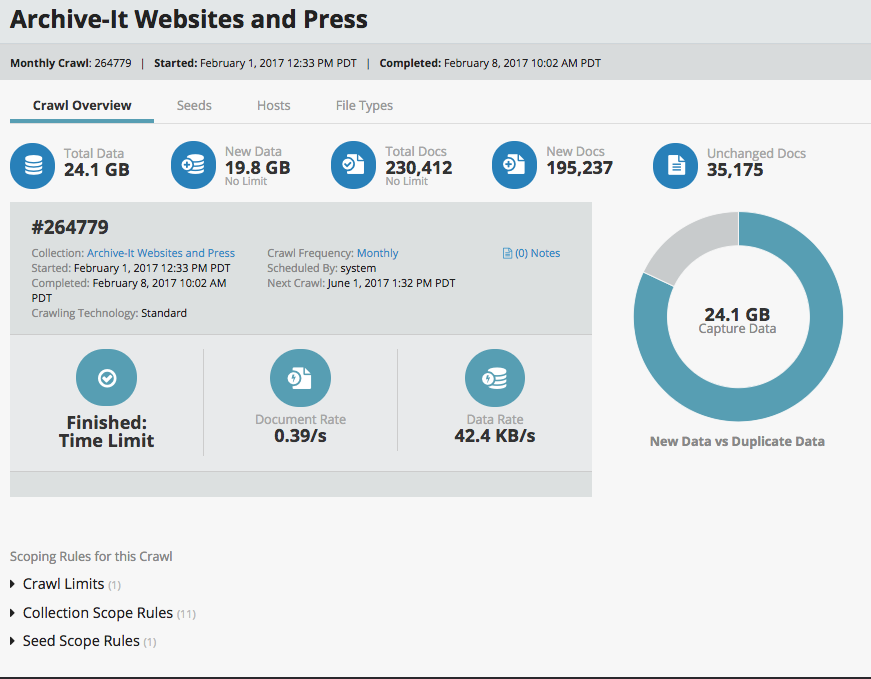Open the Archive-It Websites and Press collection link
This screenshot has width=871, height=679.
(161, 253)
